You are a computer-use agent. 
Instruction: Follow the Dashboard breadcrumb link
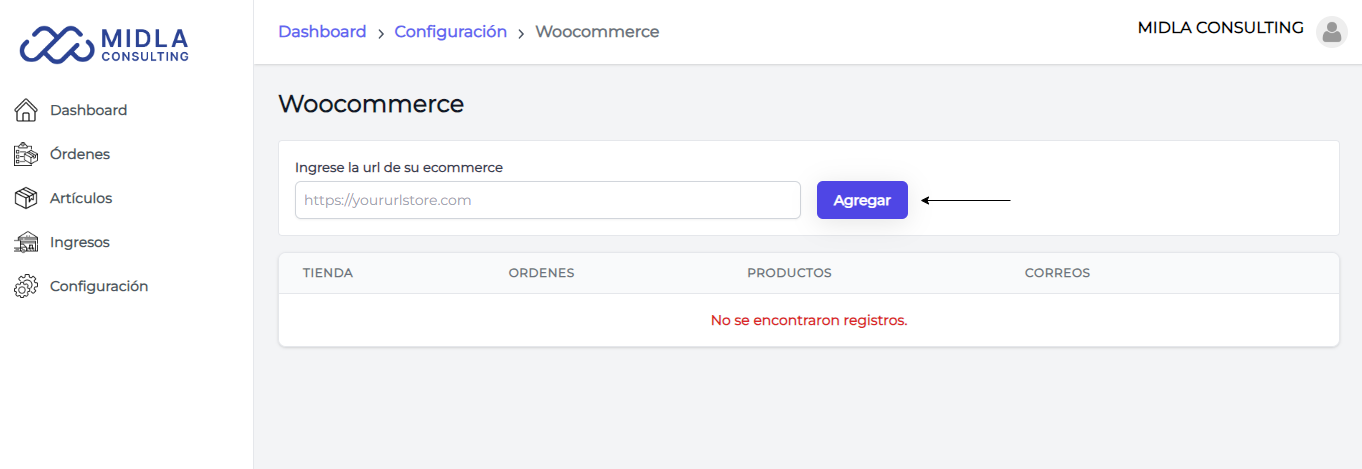tap(322, 31)
